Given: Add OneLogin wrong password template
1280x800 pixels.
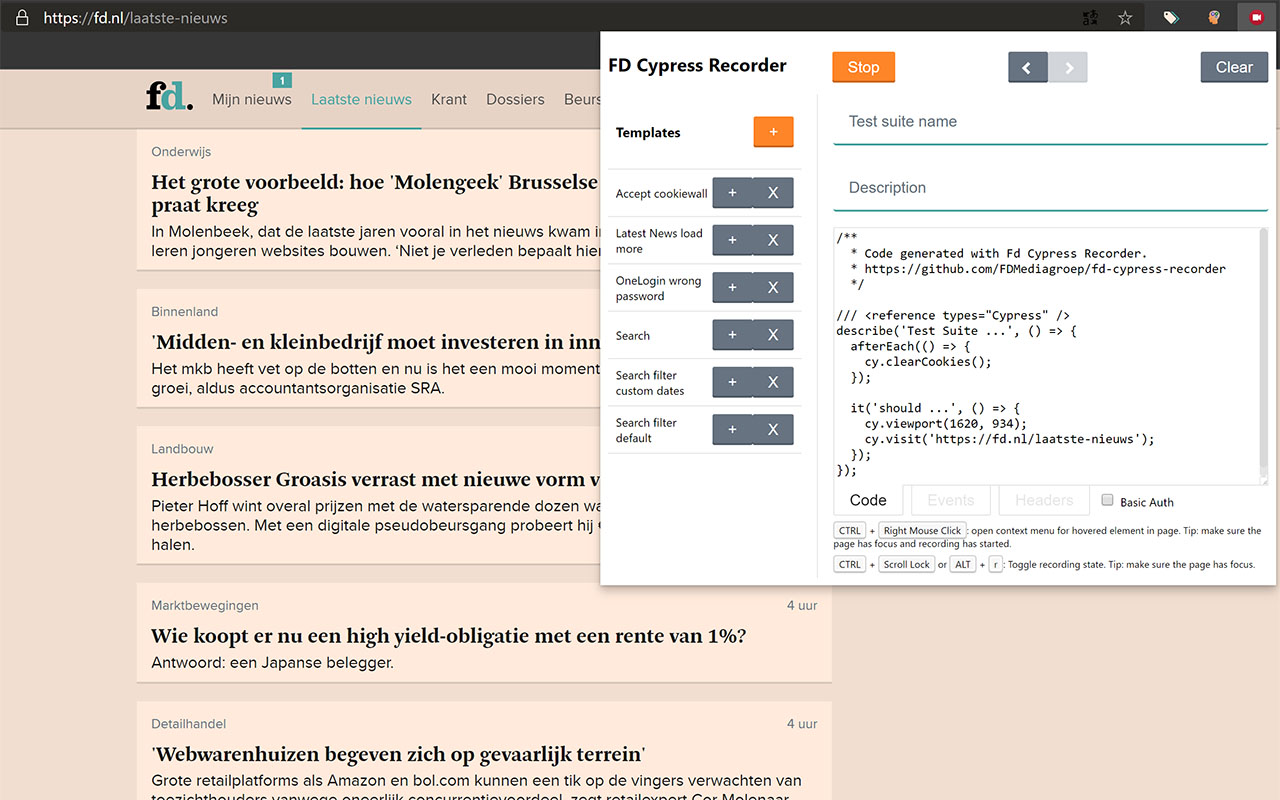Looking at the screenshot, I should tap(732, 288).
